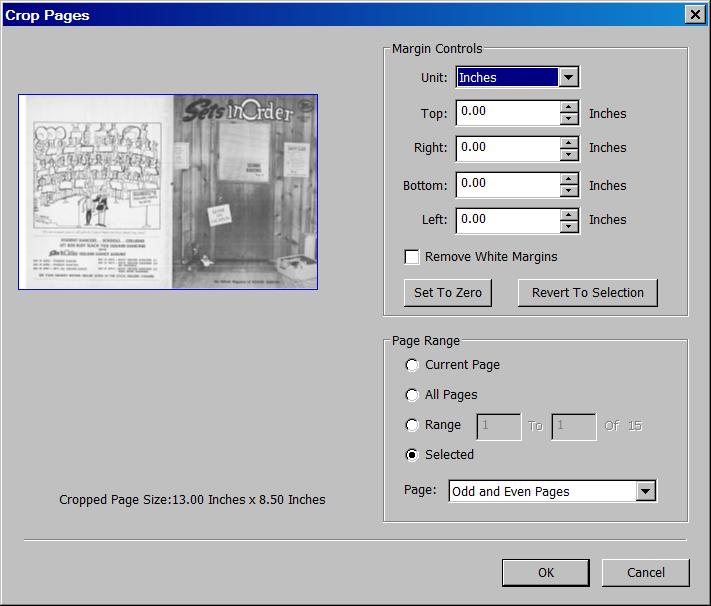
Task: Increase the Left margin with up arrow
Action: tap(569, 215)
